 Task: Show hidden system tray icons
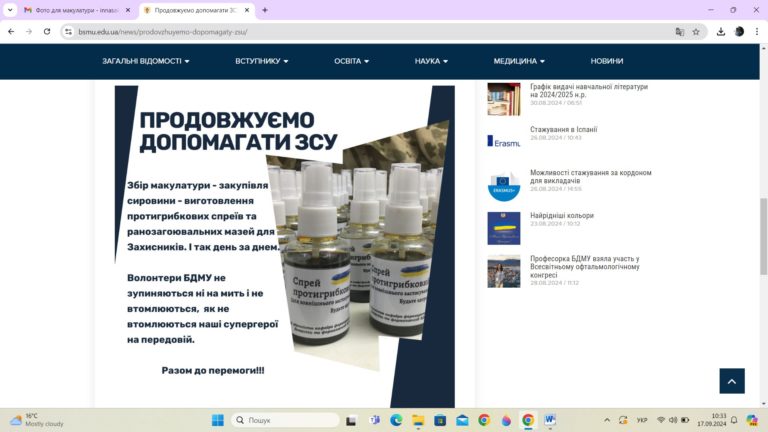click(607, 420)
